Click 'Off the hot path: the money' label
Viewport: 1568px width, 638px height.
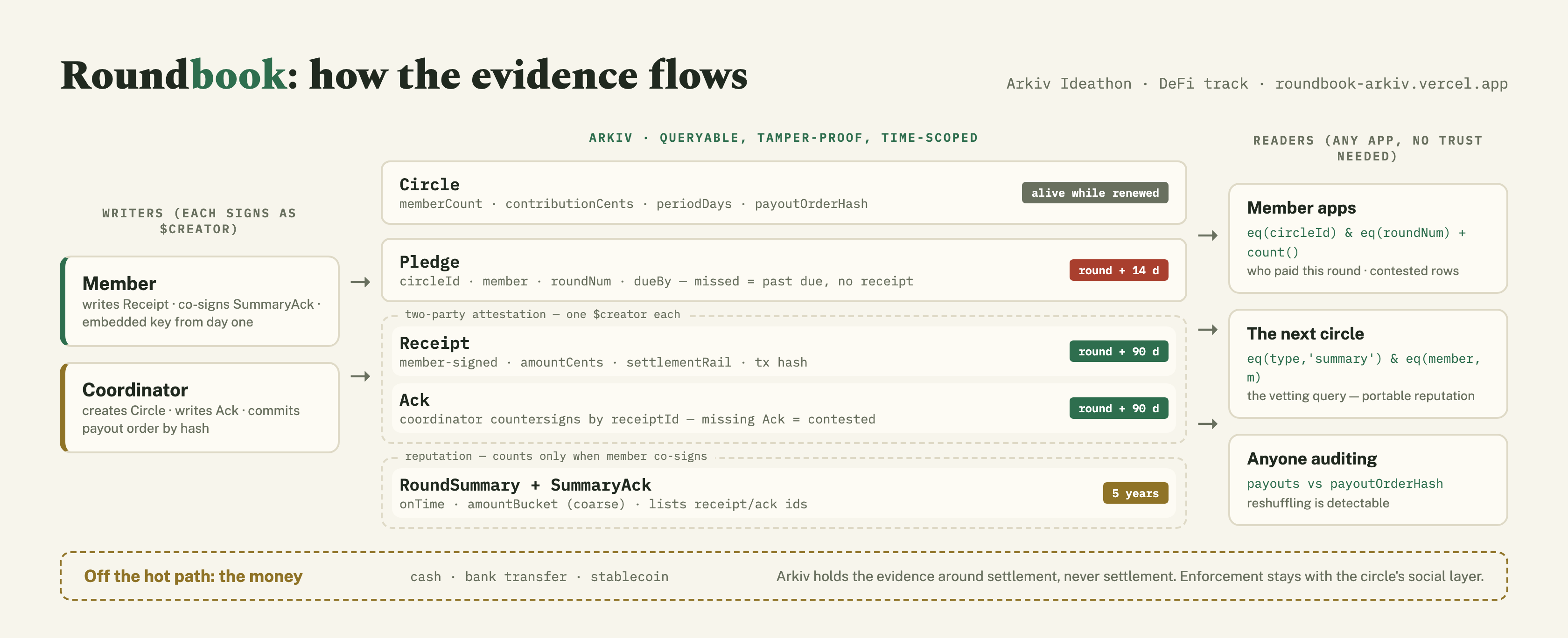click(193, 576)
